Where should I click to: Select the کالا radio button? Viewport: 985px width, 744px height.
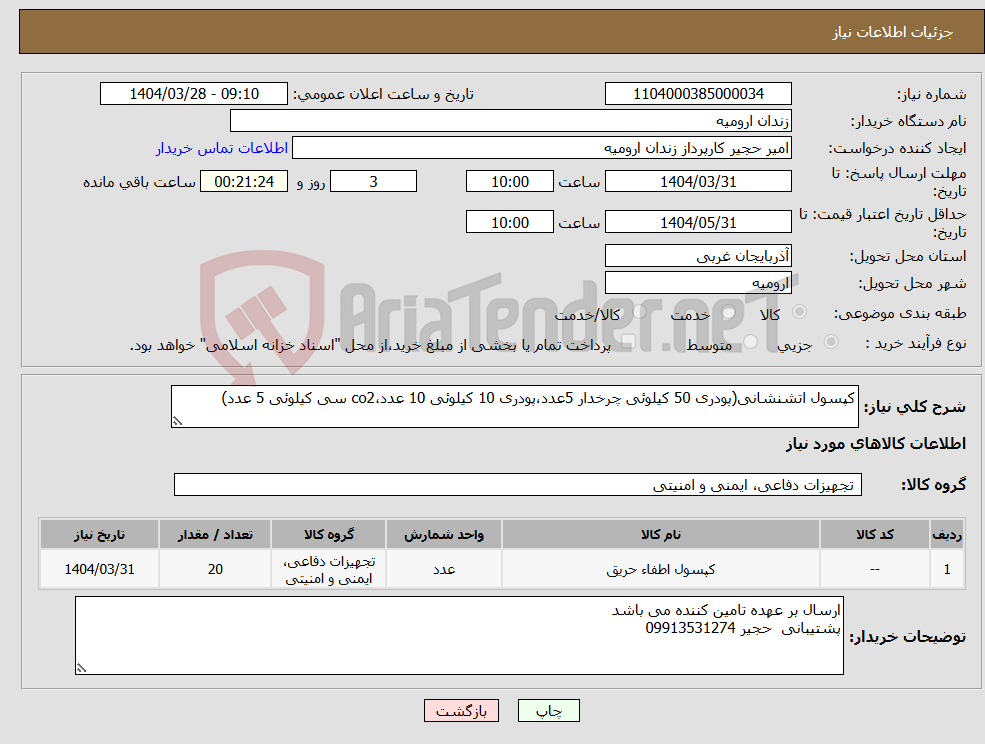tap(800, 312)
